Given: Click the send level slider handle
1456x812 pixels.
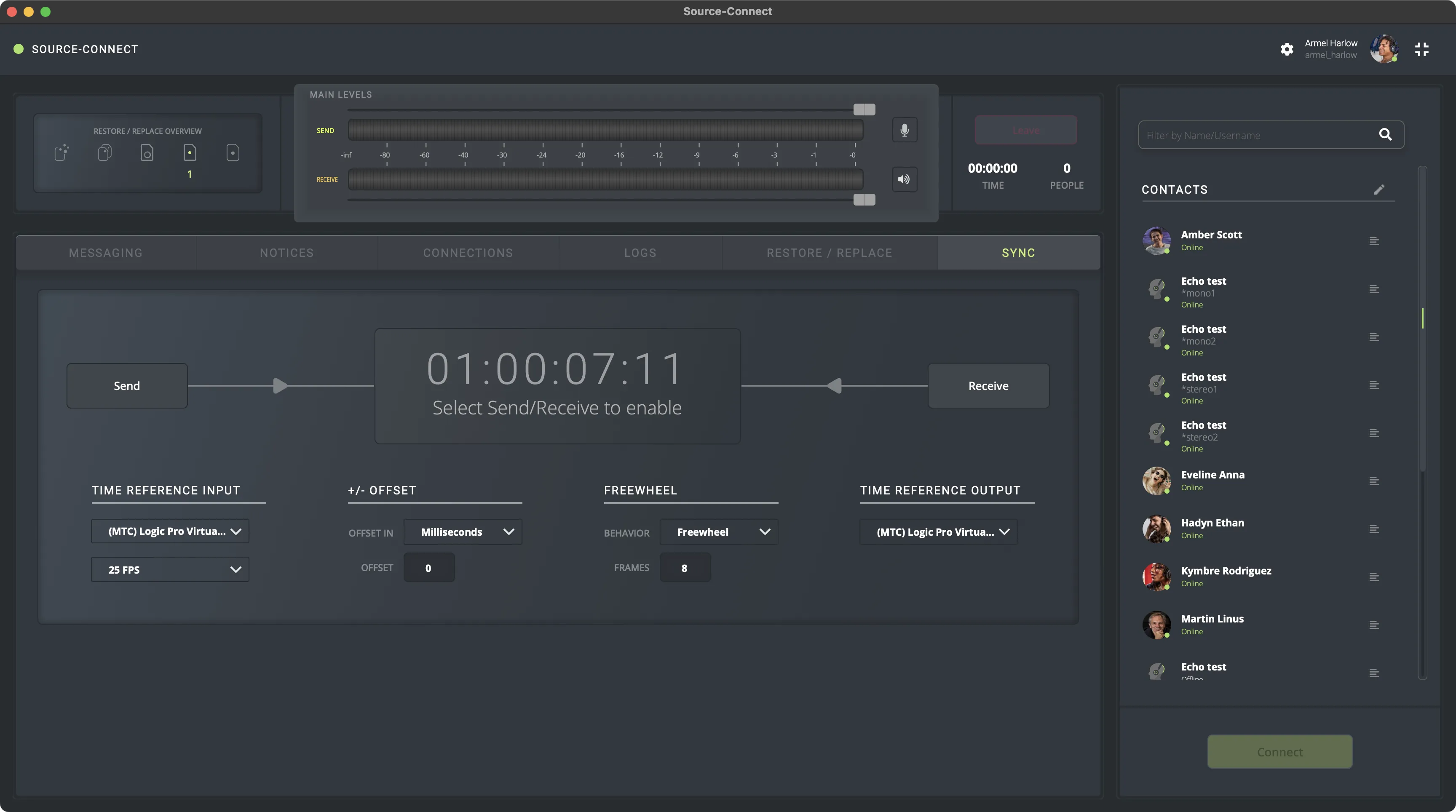Looking at the screenshot, I should click(864, 109).
